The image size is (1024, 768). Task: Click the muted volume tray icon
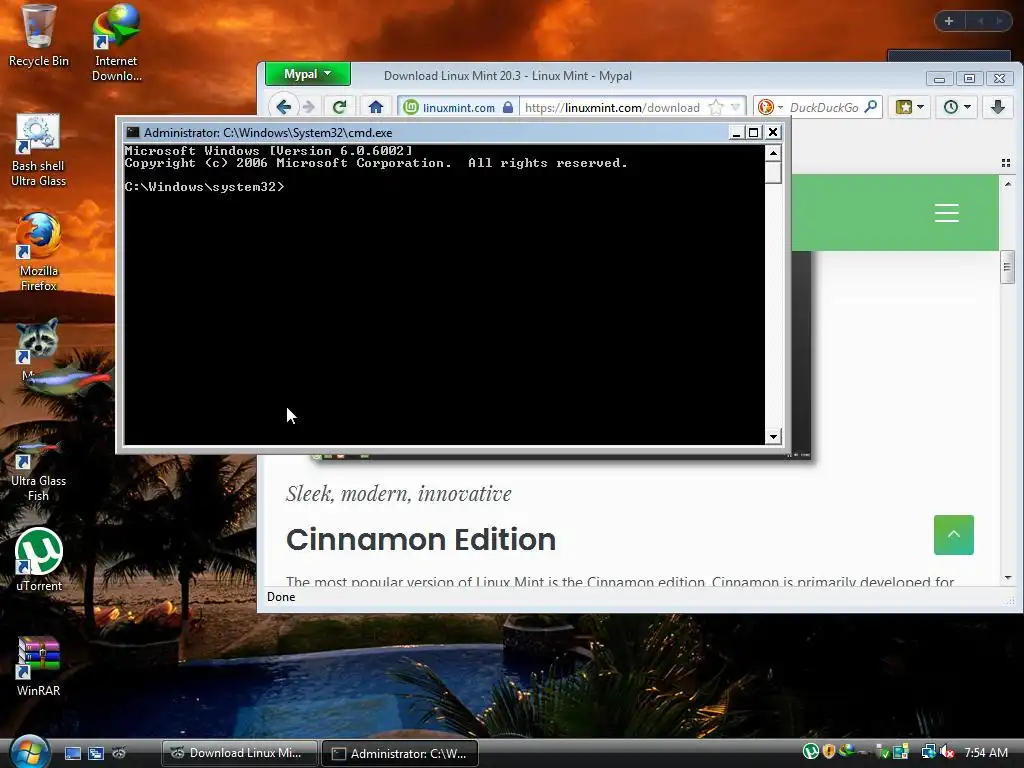[x=947, y=752]
